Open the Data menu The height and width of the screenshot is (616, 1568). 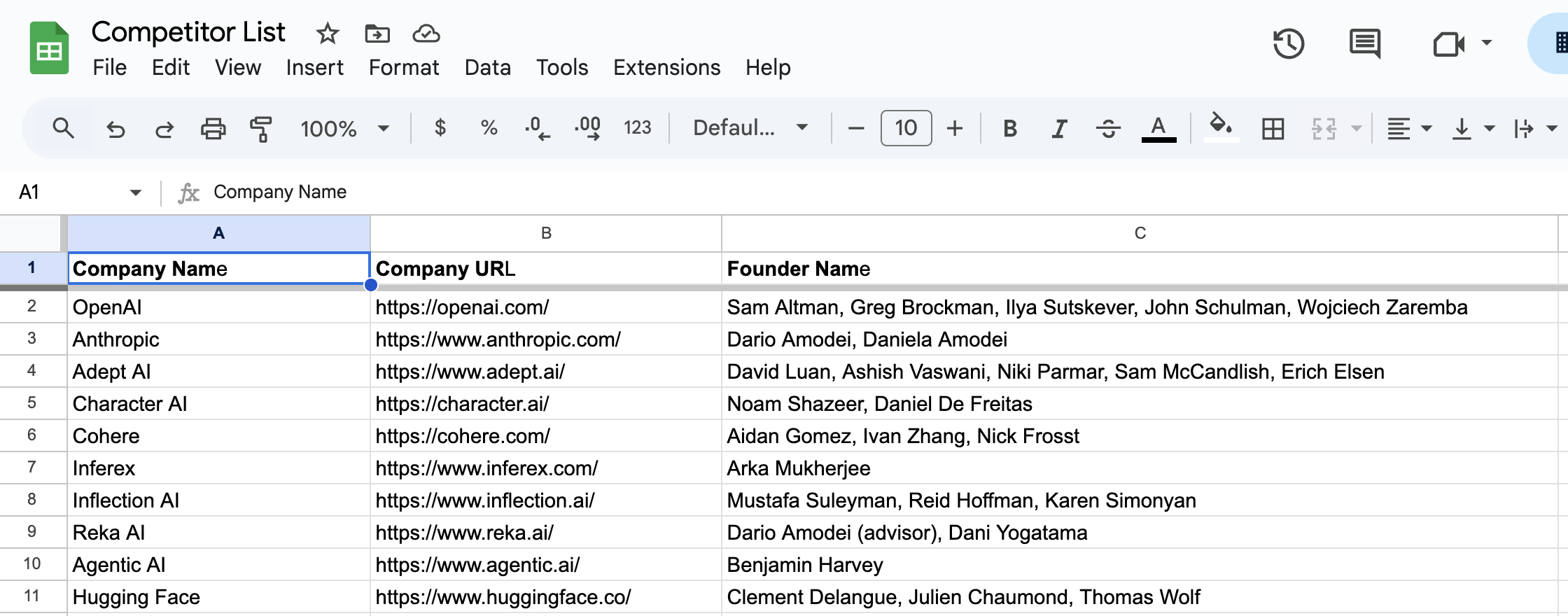(487, 67)
